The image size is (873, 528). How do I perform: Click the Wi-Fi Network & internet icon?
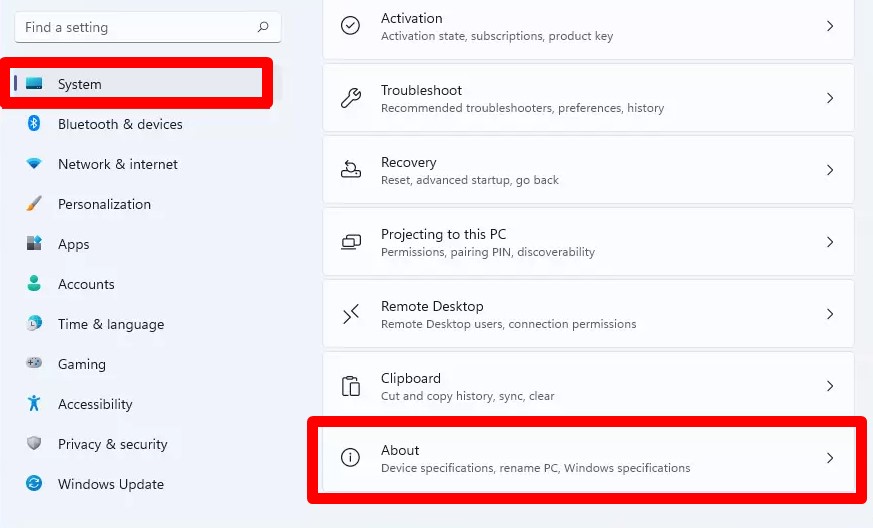click(34, 164)
